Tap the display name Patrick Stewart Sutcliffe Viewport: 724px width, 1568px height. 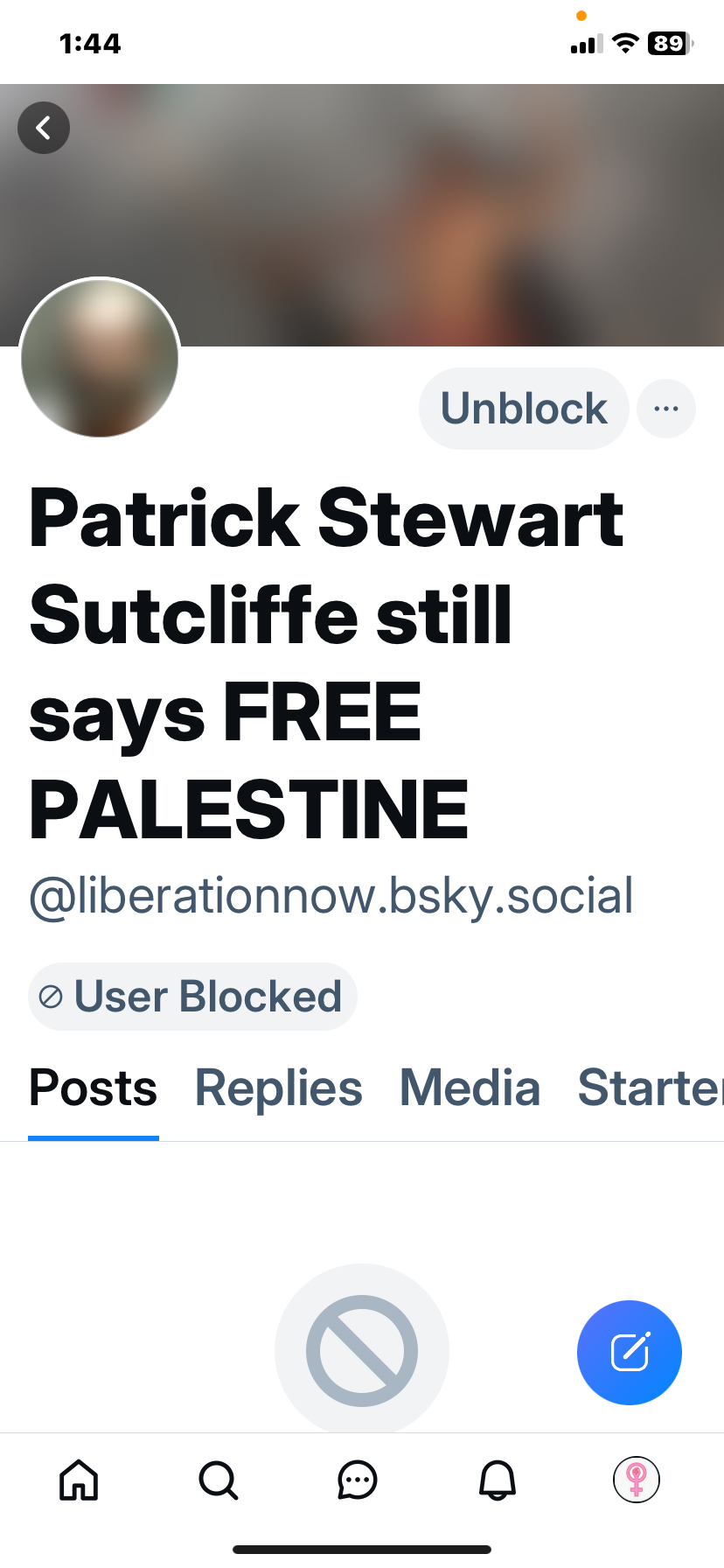click(326, 567)
